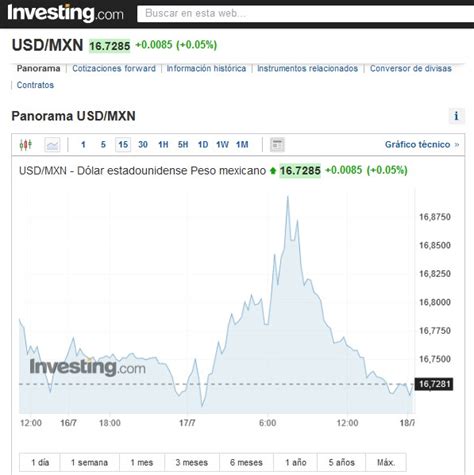Click the Dólar estadounidense Peso mexicano chart title
The image size is (474, 475).
point(142,171)
